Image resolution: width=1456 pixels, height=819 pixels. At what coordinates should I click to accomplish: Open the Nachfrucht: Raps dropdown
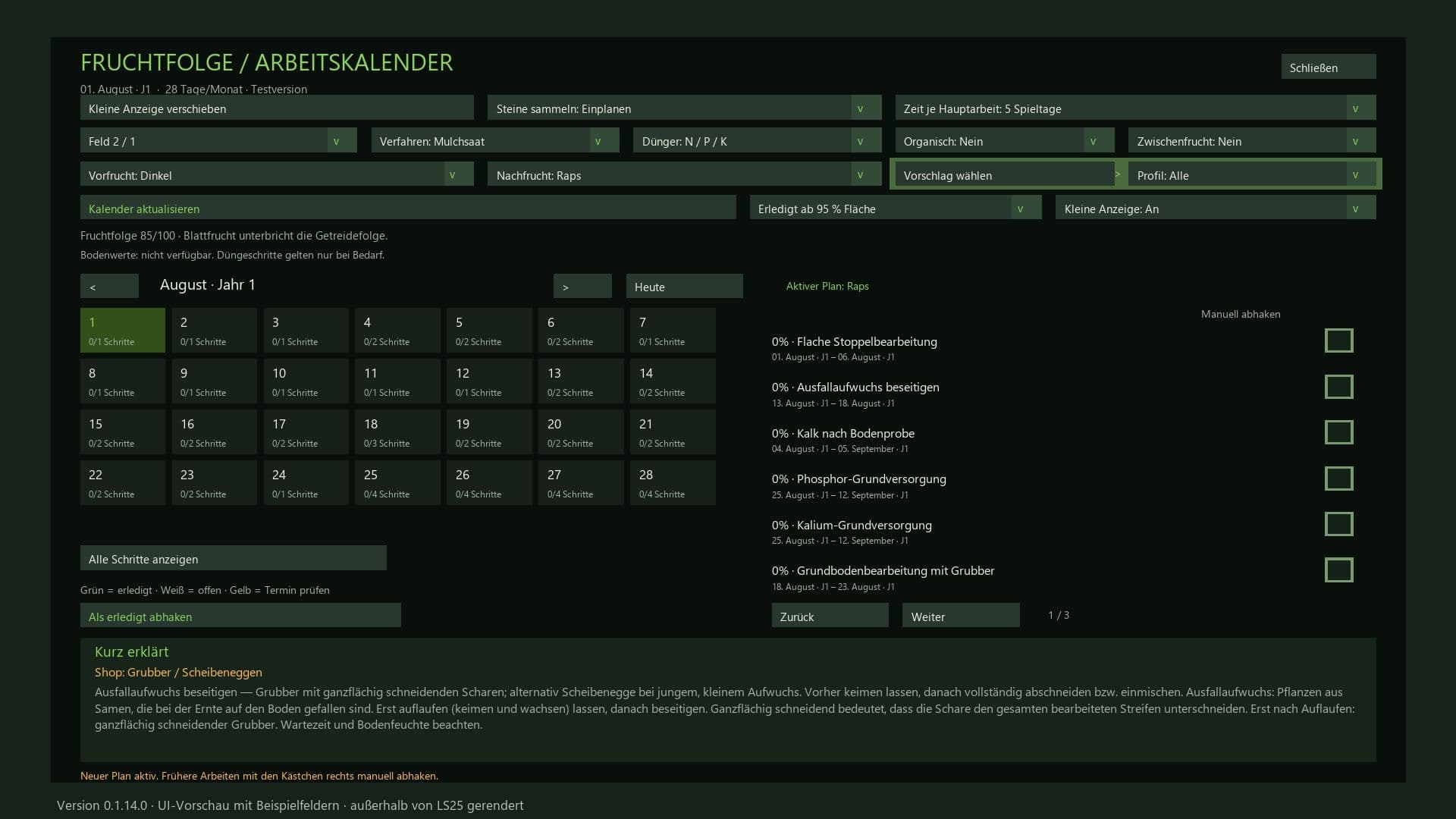click(684, 174)
